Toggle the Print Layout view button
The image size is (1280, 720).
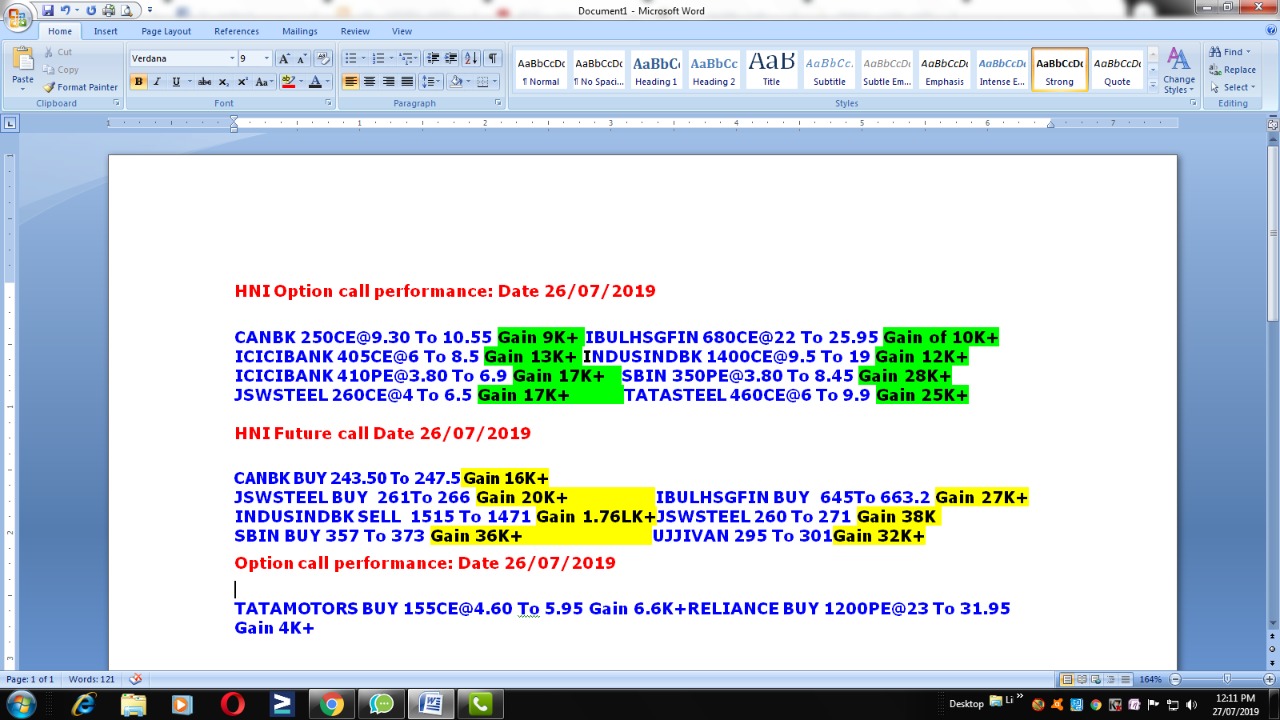1067,680
